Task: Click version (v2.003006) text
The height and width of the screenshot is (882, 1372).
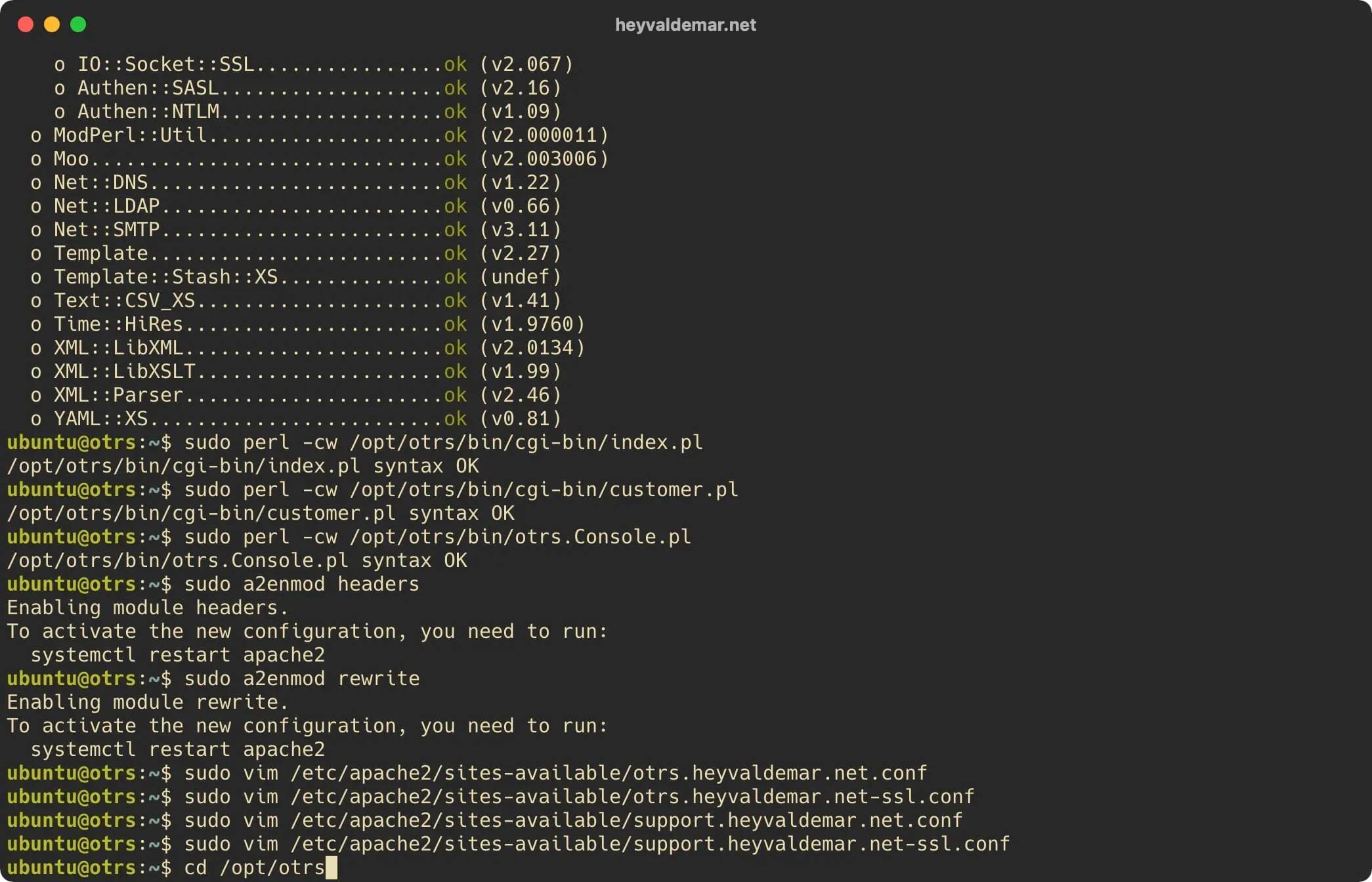Action: pos(544,159)
